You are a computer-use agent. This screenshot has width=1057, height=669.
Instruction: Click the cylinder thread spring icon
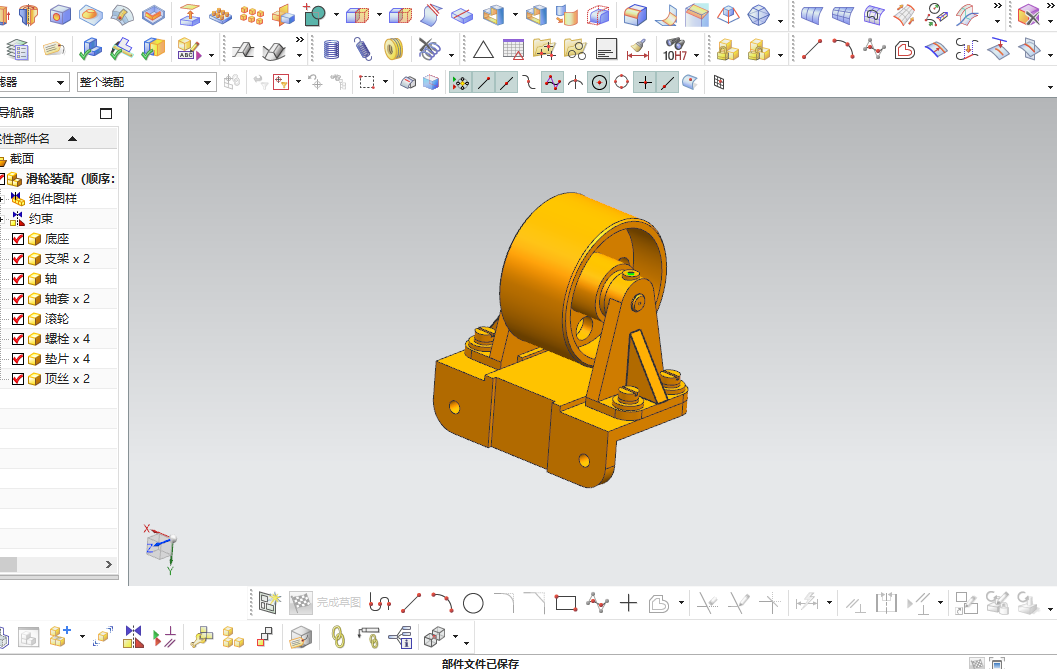[331, 49]
